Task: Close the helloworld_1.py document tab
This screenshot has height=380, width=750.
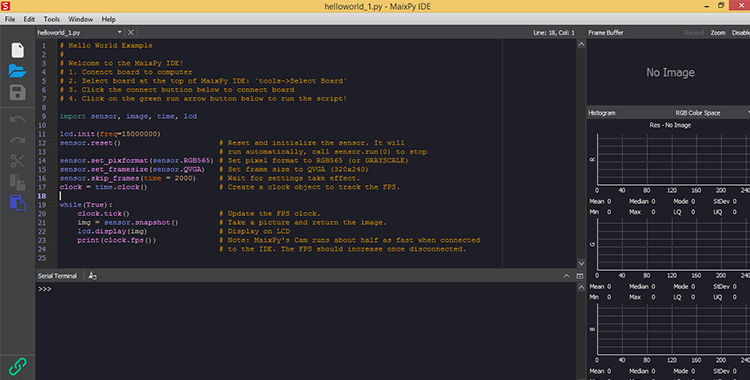Action: point(131,32)
